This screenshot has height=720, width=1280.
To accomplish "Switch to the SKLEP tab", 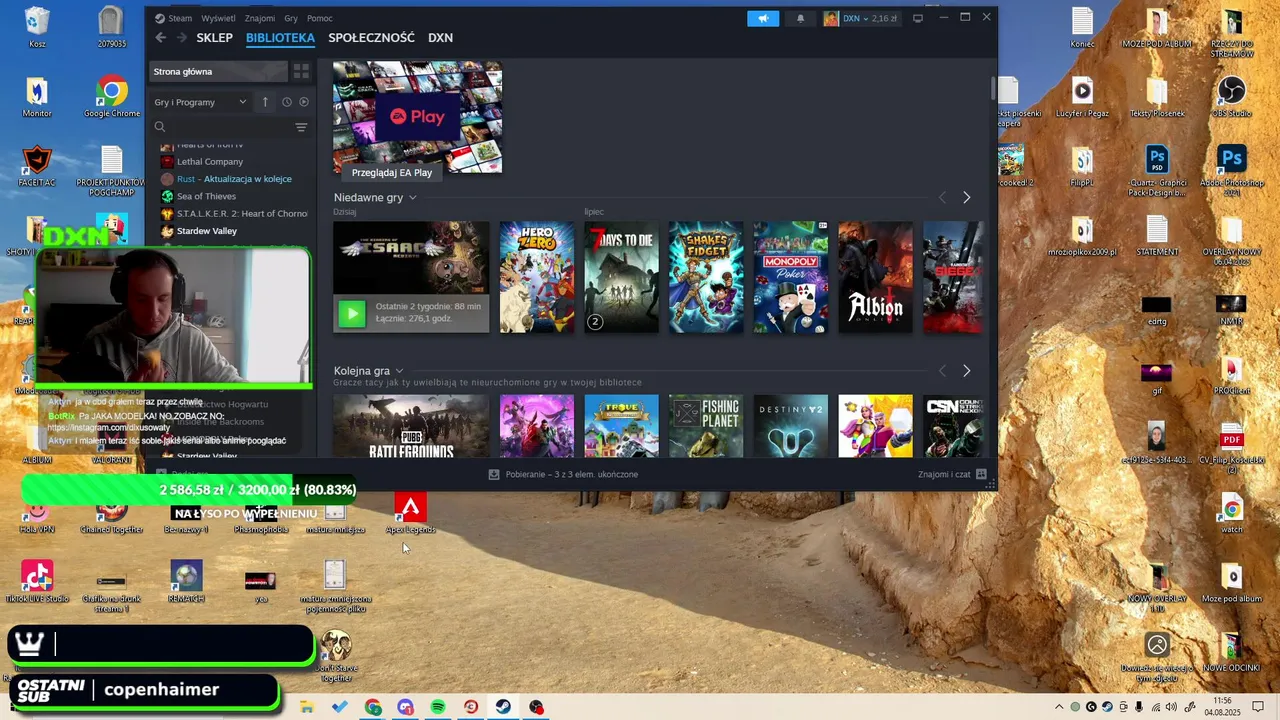I will [x=215, y=38].
